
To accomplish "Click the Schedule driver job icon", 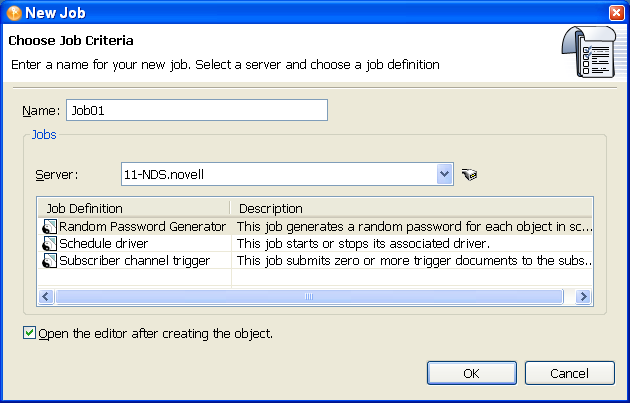I will point(50,244).
